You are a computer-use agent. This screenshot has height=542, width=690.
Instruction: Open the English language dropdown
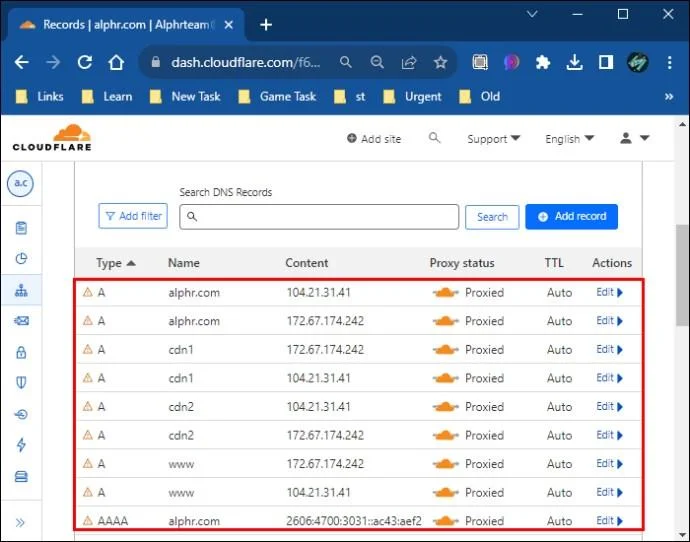(569, 139)
